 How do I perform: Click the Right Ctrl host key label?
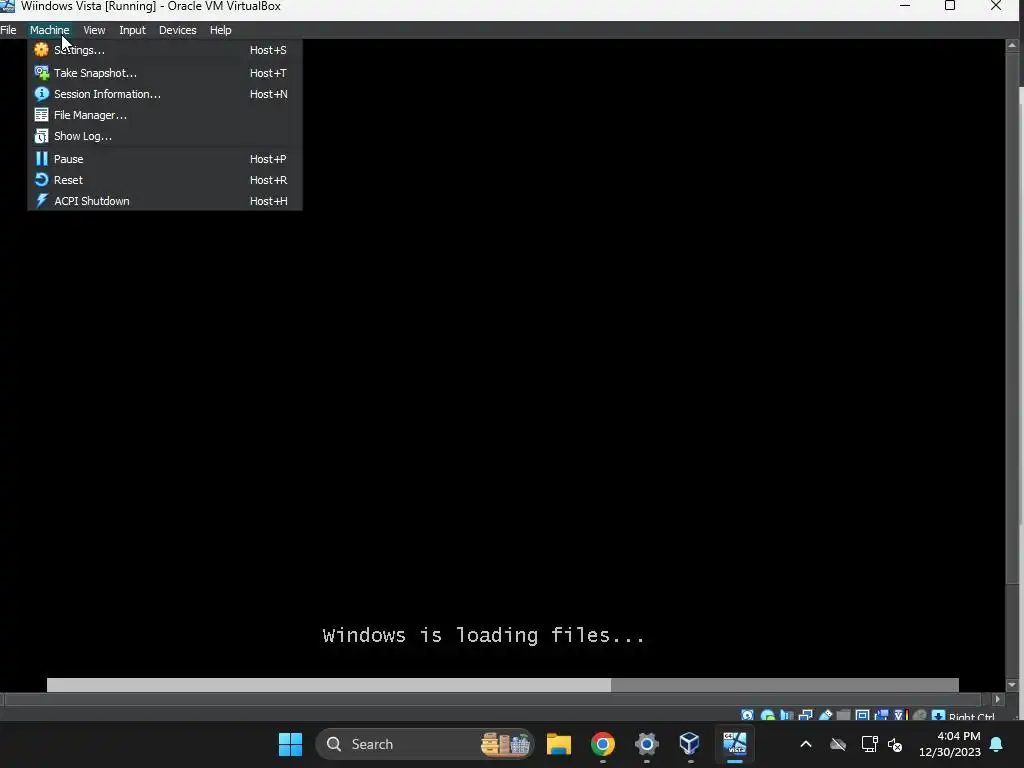pos(972,716)
